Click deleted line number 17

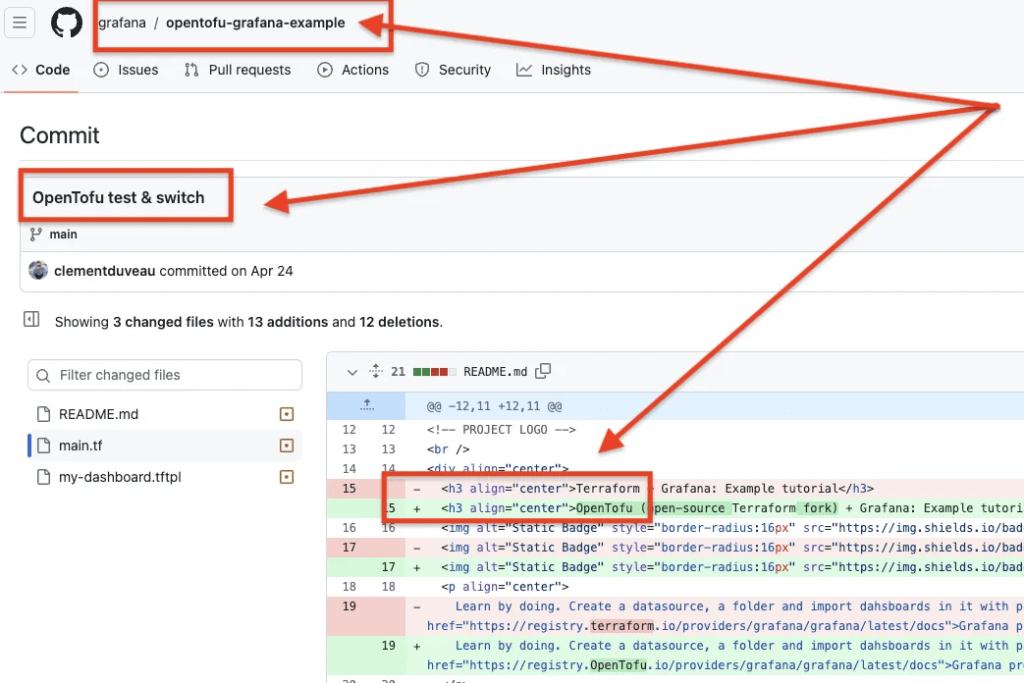click(349, 547)
